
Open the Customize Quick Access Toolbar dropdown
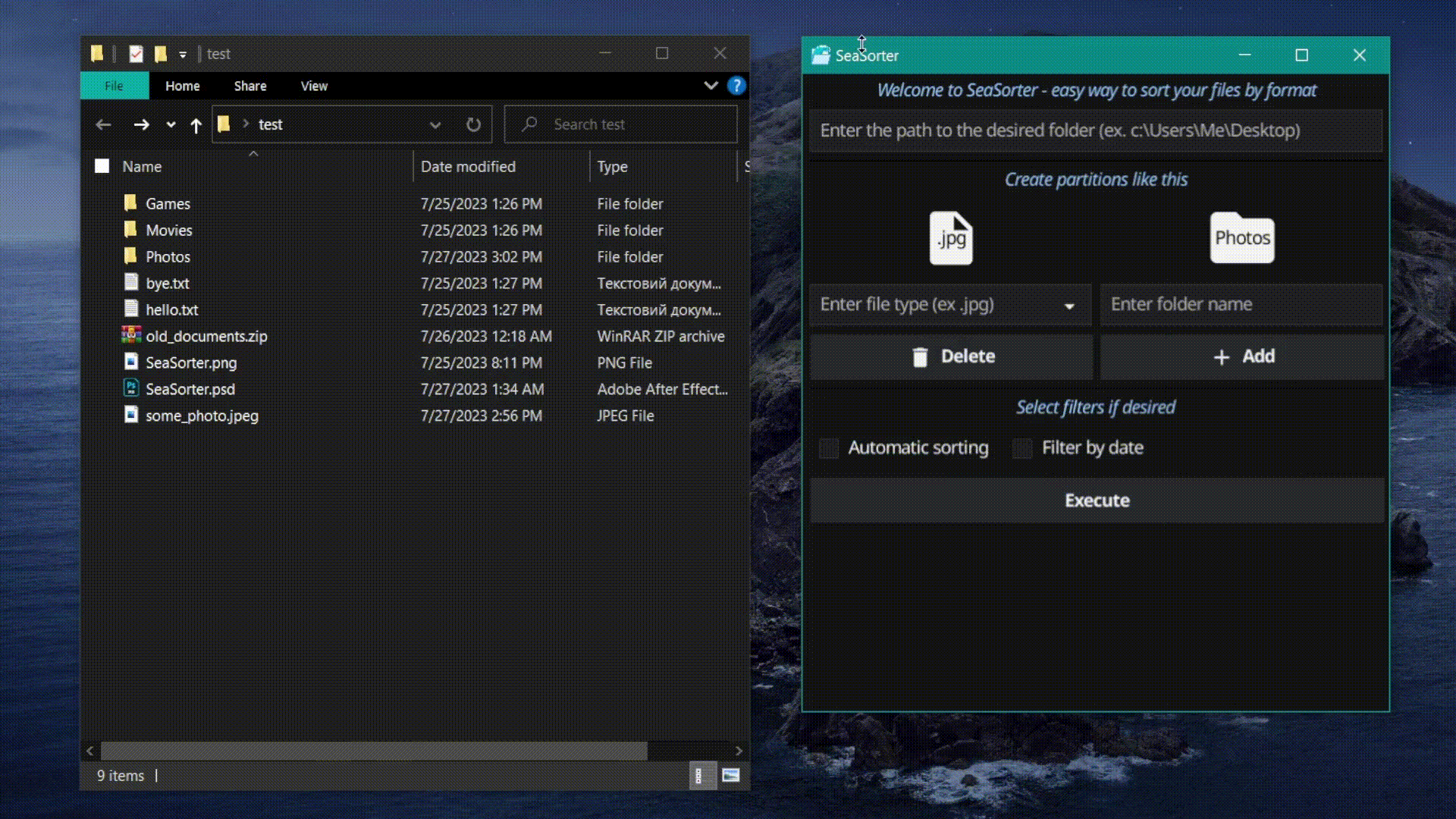183,55
